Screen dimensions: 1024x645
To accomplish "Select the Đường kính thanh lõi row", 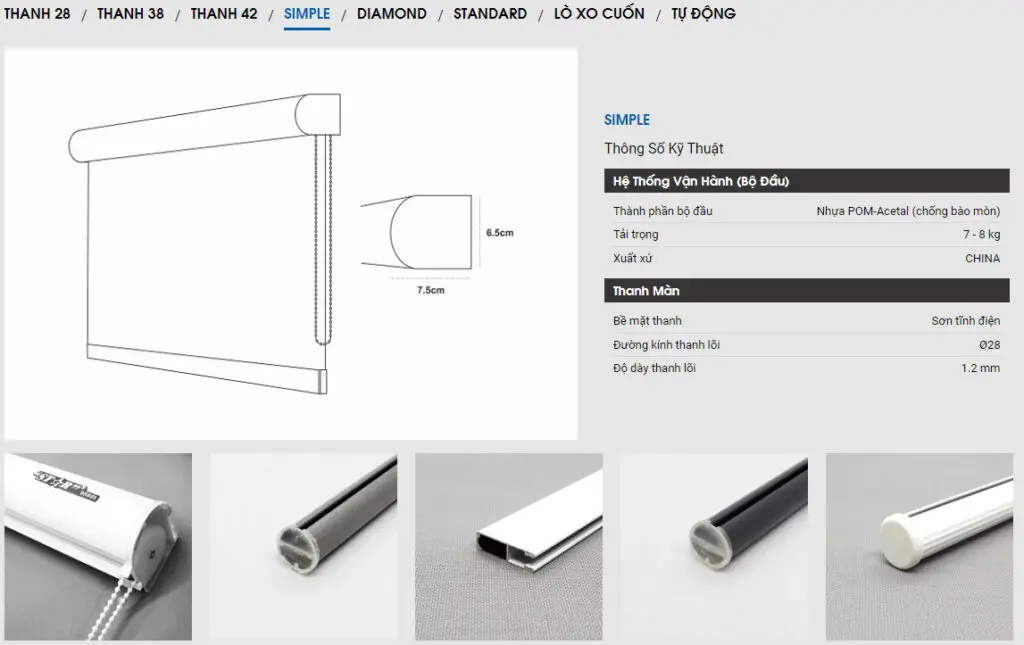I will [x=807, y=345].
